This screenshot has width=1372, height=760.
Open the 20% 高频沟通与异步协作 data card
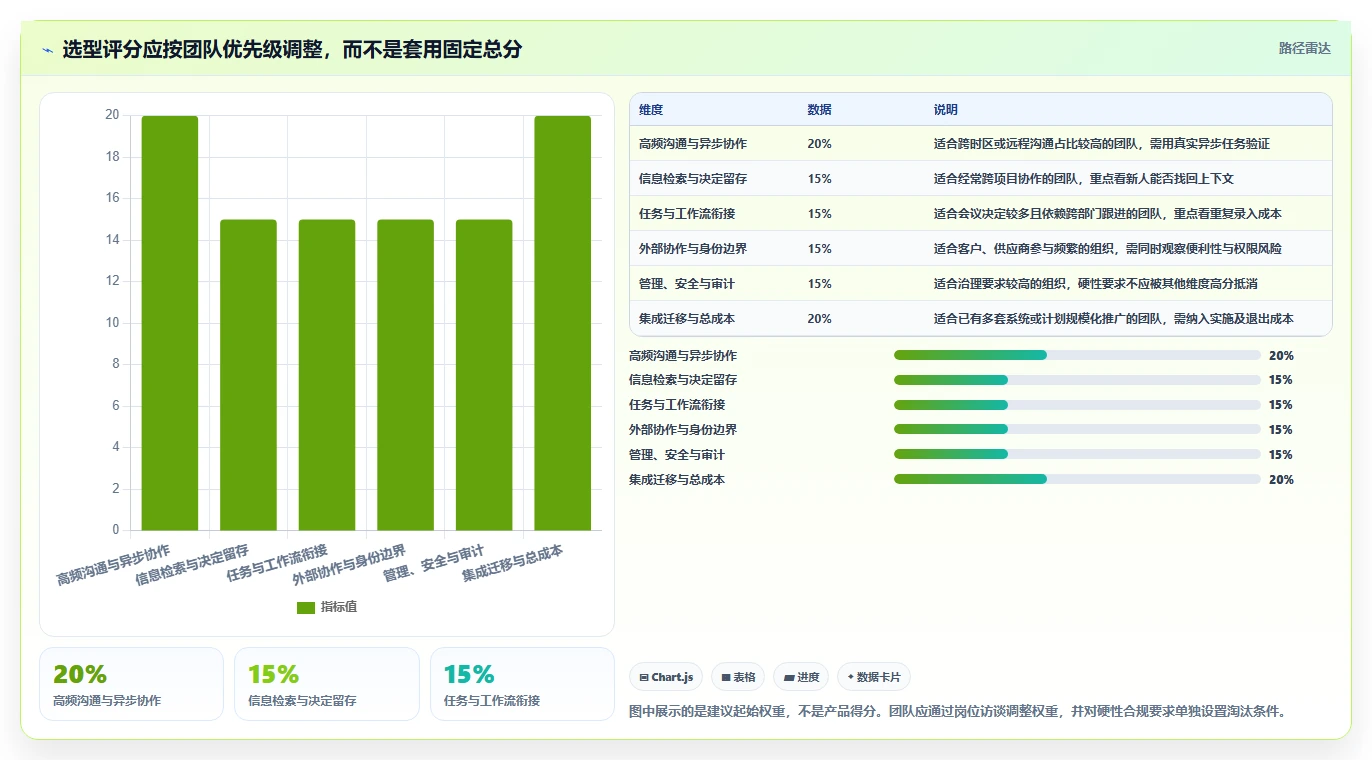pyautogui.click(x=131, y=684)
